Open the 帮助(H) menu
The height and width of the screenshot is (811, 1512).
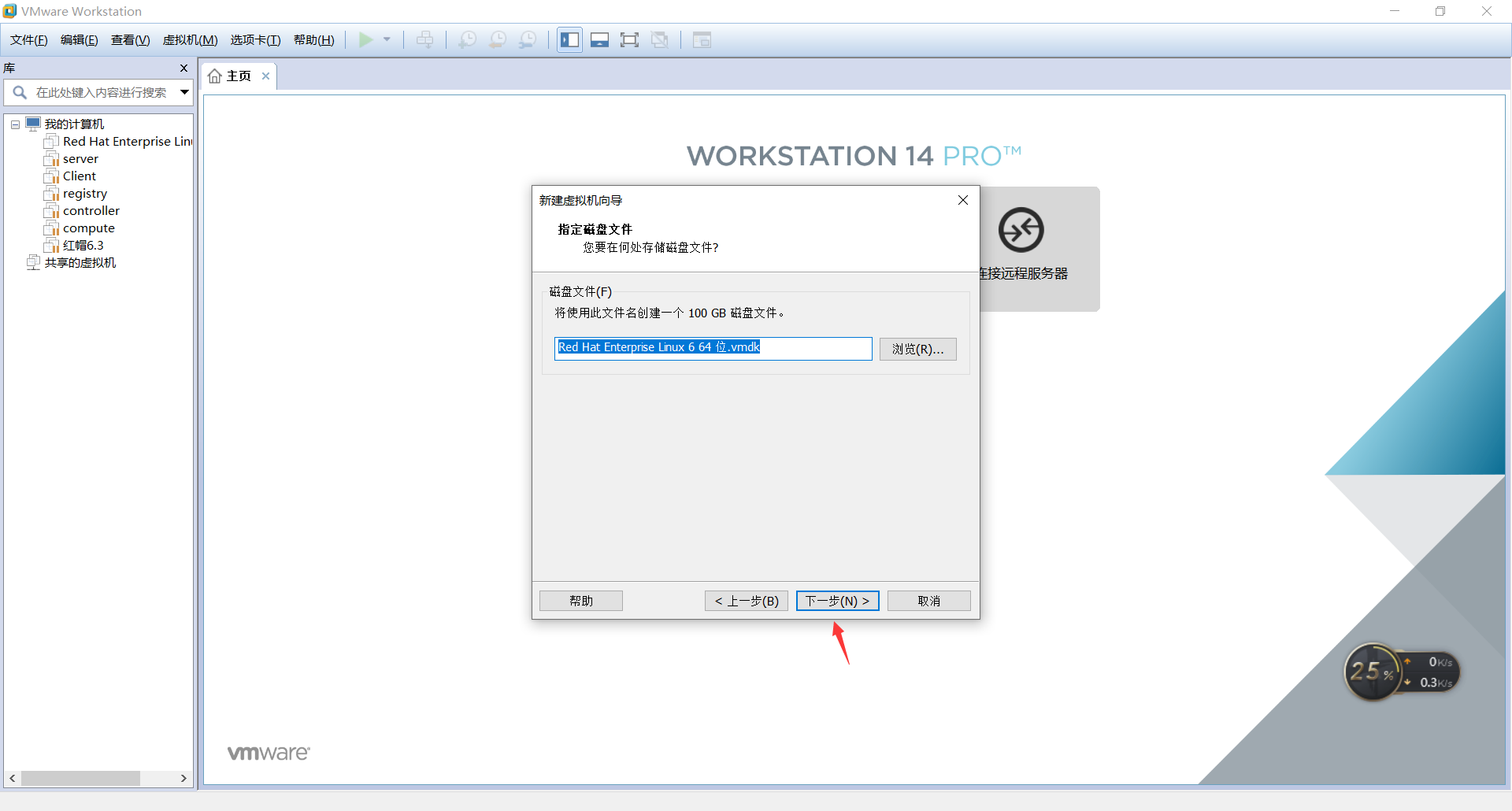313,40
